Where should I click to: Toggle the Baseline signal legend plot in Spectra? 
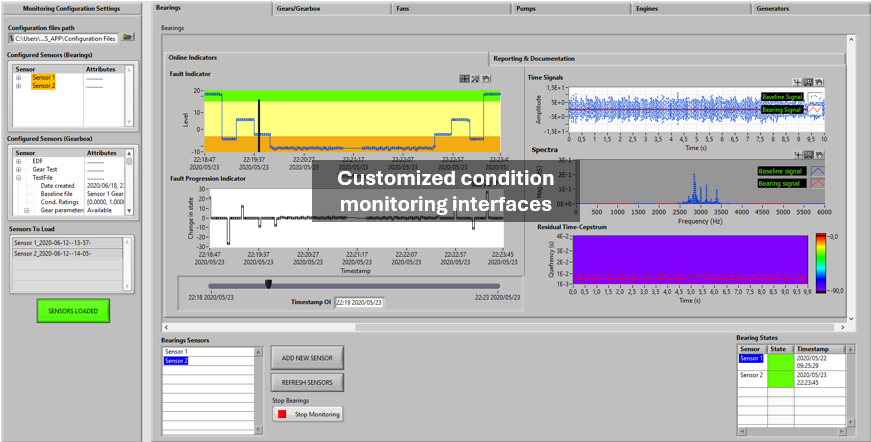[x=816, y=171]
